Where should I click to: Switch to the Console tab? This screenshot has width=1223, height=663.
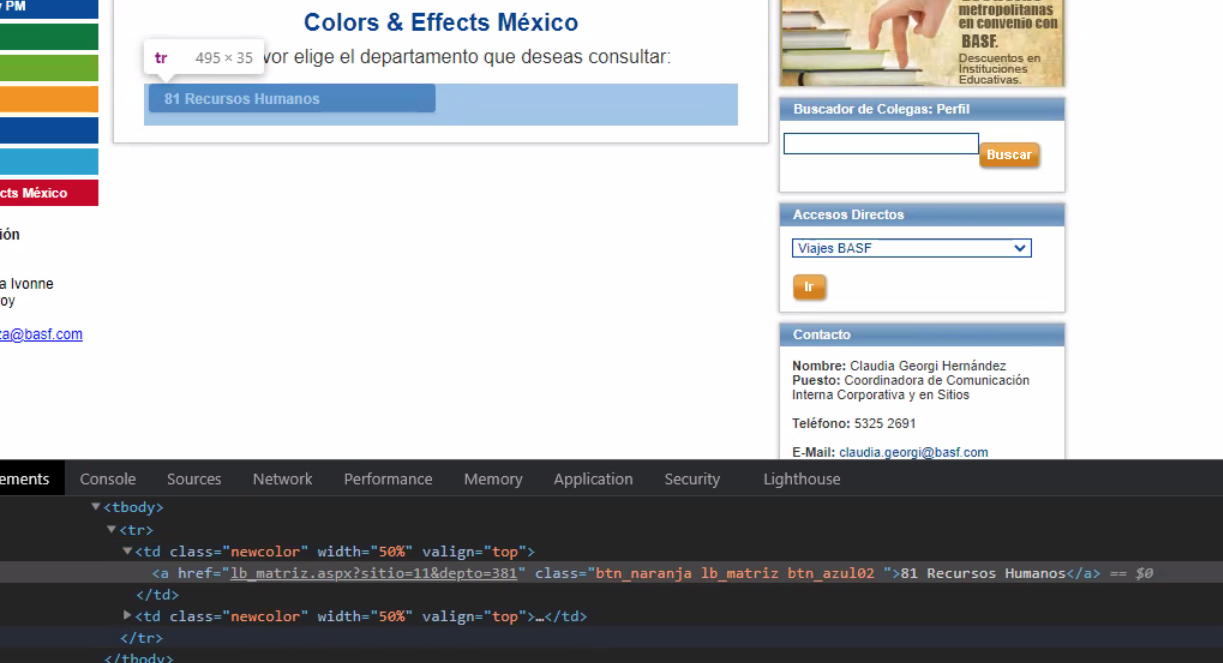(108, 479)
